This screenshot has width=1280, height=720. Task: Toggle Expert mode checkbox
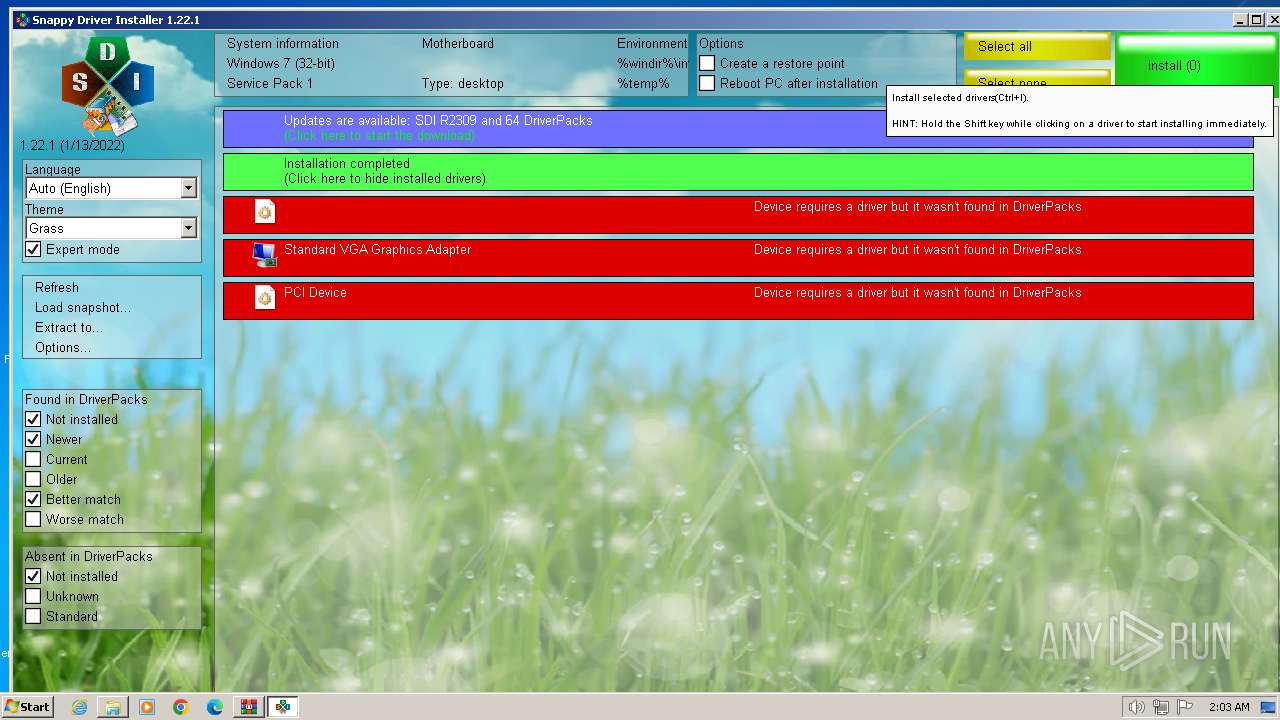pos(33,249)
